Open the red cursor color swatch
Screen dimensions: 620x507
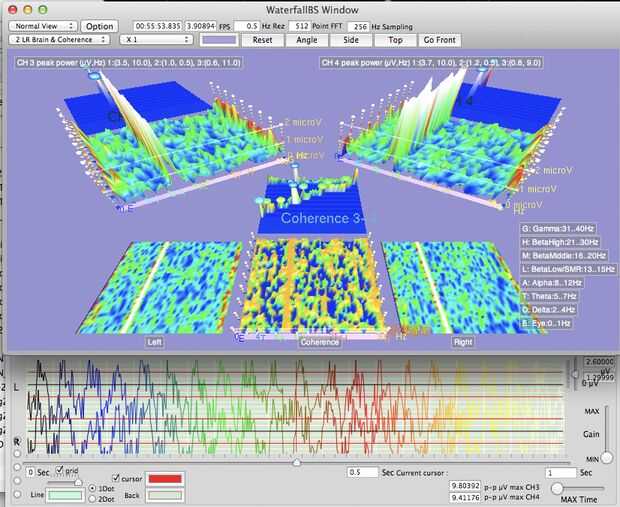pyautogui.click(x=165, y=479)
